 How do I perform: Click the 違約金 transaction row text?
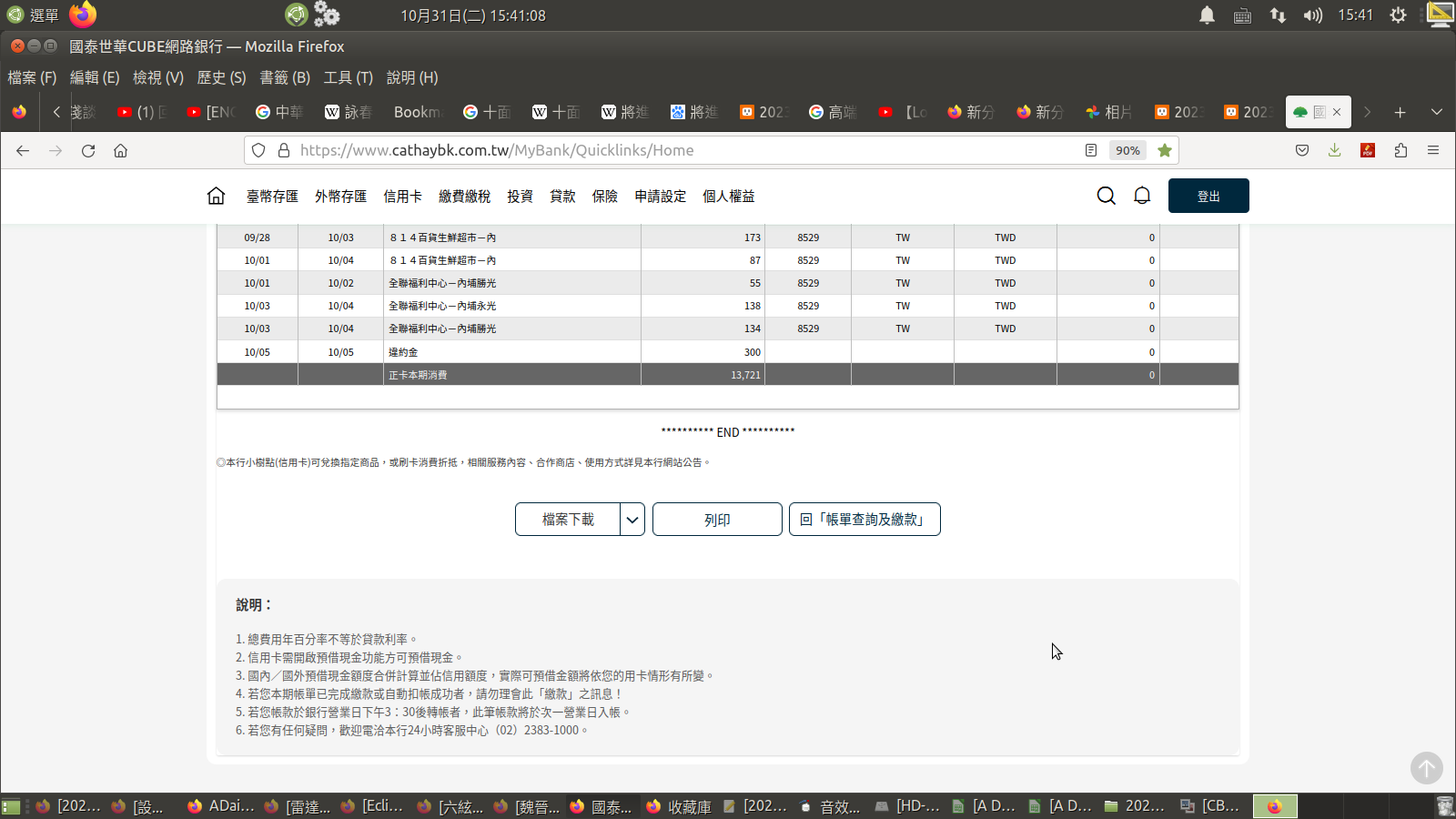pyautogui.click(x=403, y=352)
